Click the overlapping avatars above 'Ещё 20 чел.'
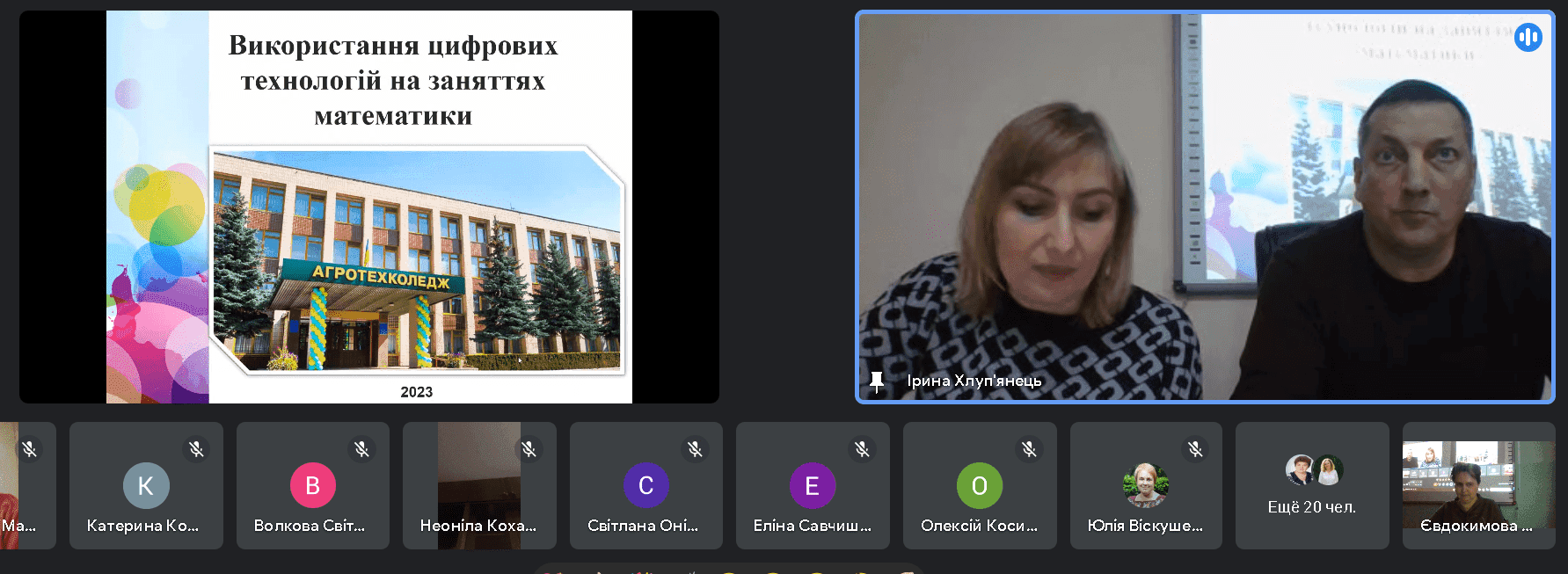The height and width of the screenshot is (574, 1568). (1314, 470)
